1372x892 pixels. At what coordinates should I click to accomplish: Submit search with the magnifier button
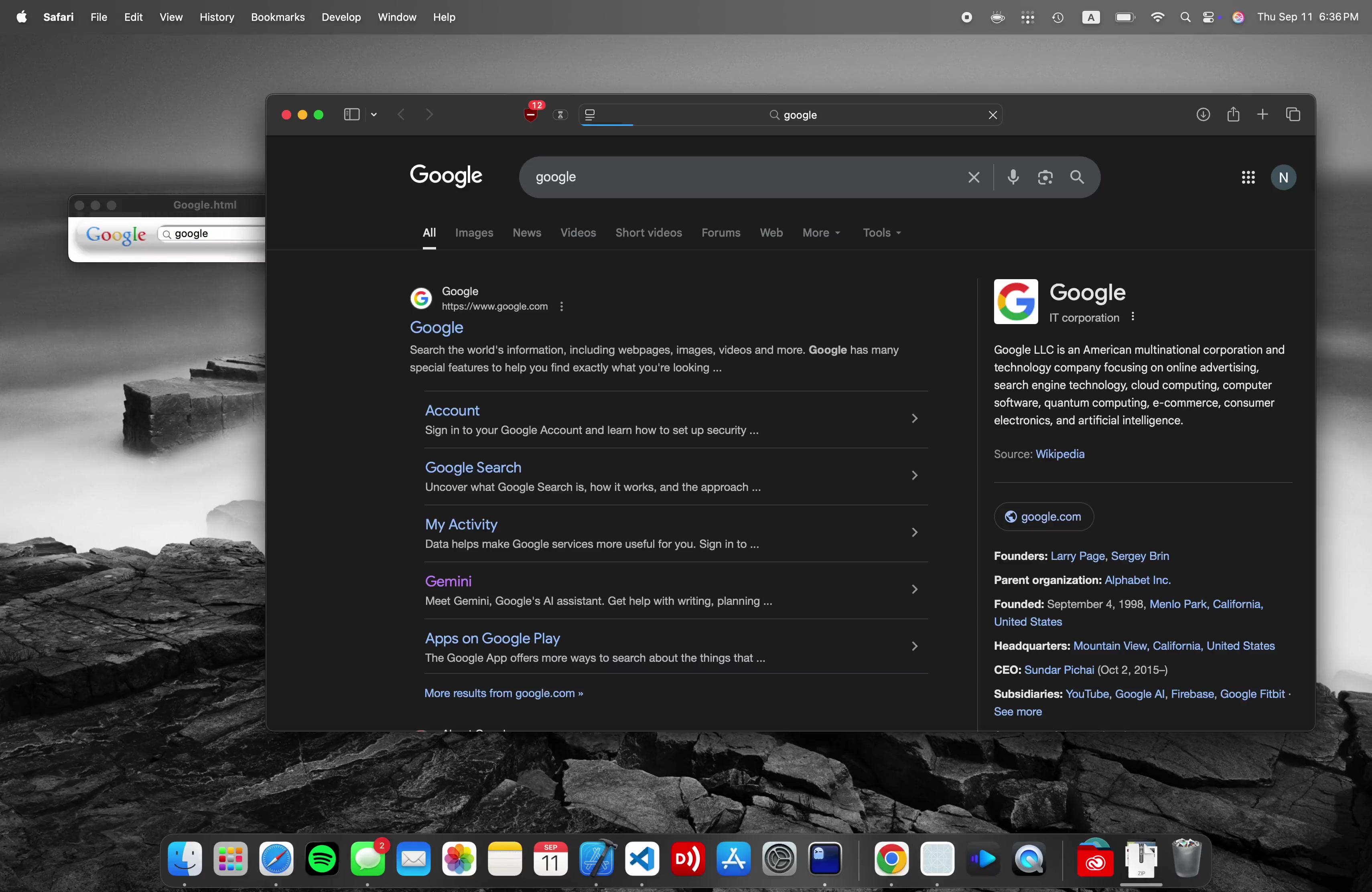click(1077, 177)
